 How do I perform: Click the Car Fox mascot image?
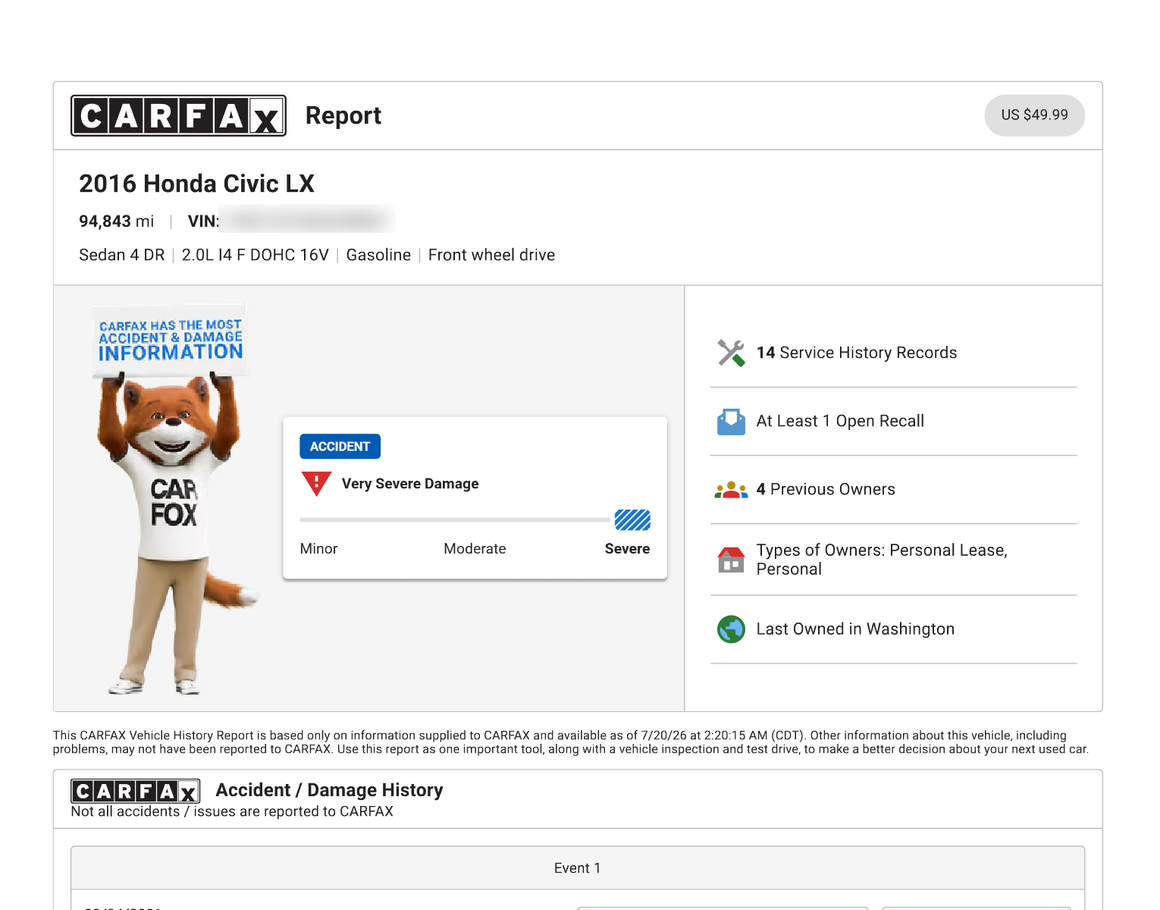point(175,498)
